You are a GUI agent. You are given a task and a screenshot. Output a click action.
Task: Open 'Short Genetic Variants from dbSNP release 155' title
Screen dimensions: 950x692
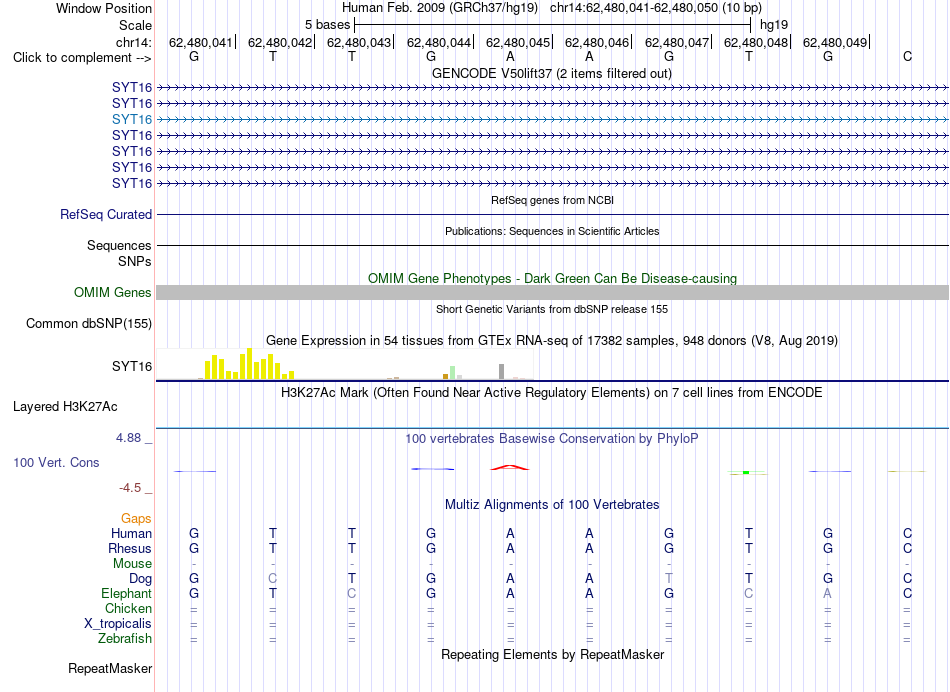coord(552,310)
